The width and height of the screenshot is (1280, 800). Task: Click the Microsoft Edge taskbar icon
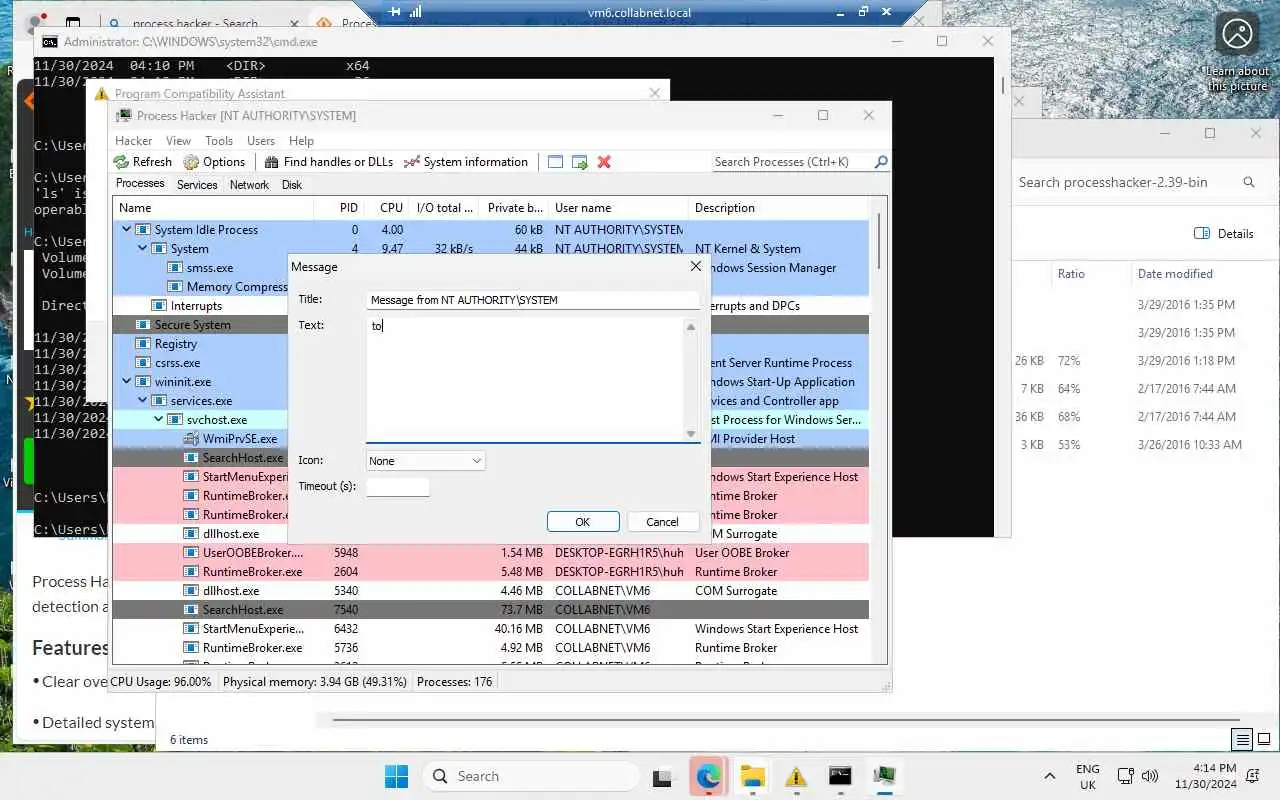pos(709,776)
